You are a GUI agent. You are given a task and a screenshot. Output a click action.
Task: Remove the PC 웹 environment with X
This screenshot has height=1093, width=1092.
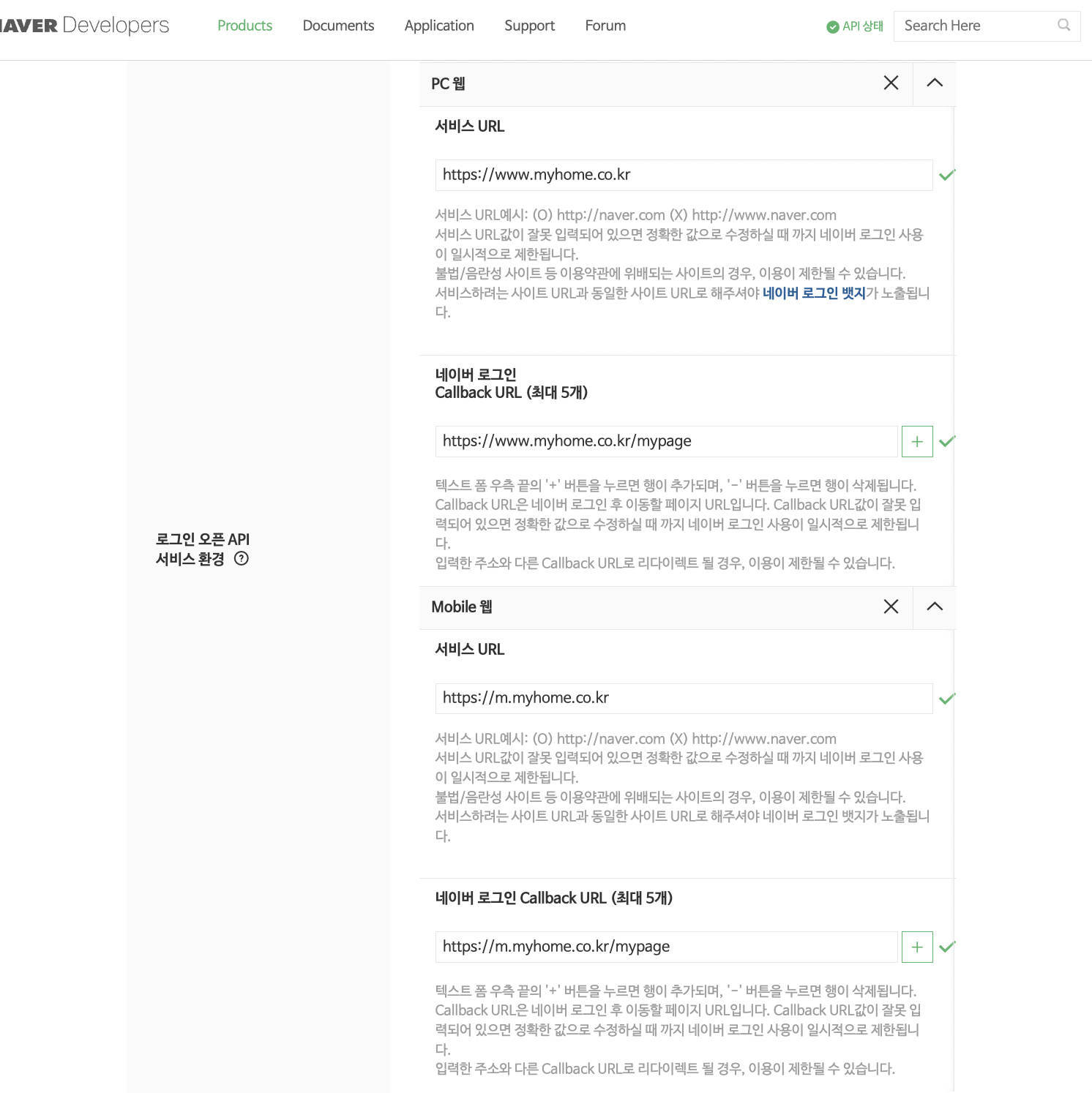pos(891,83)
